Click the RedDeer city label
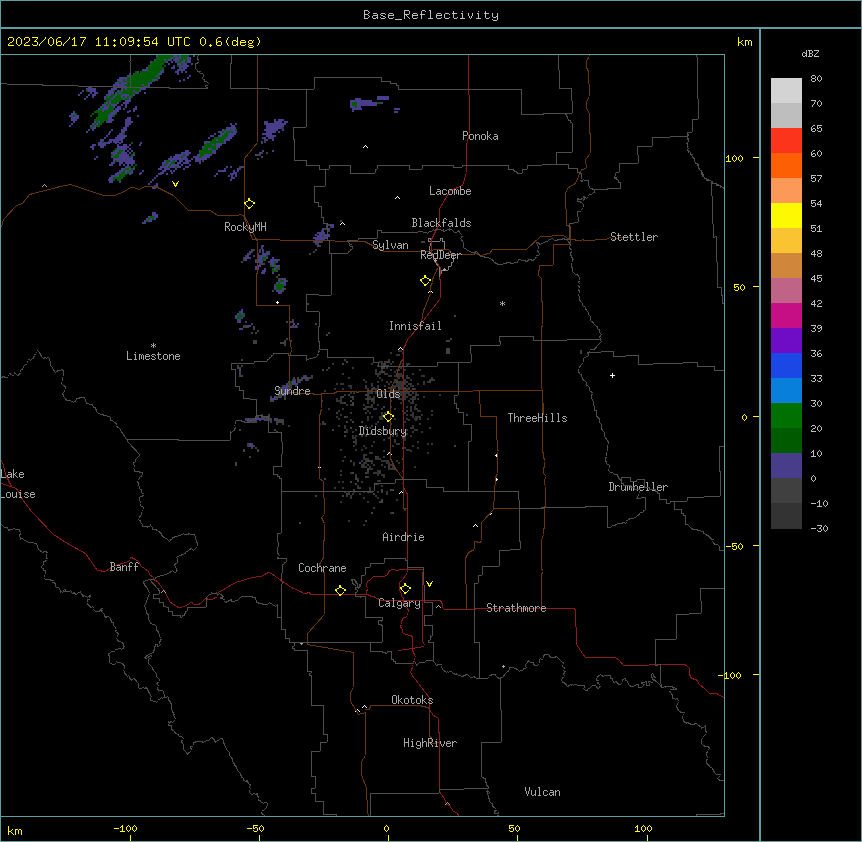This screenshot has width=862, height=842. [440, 255]
